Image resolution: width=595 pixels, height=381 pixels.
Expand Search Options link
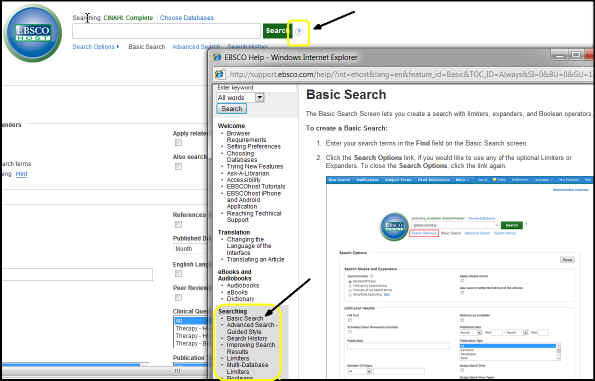[x=96, y=47]
